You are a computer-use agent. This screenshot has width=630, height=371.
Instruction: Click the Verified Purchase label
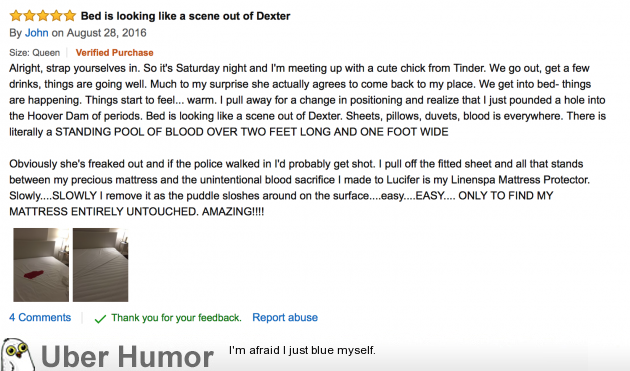pyautogui.click(x=115, y=53)
